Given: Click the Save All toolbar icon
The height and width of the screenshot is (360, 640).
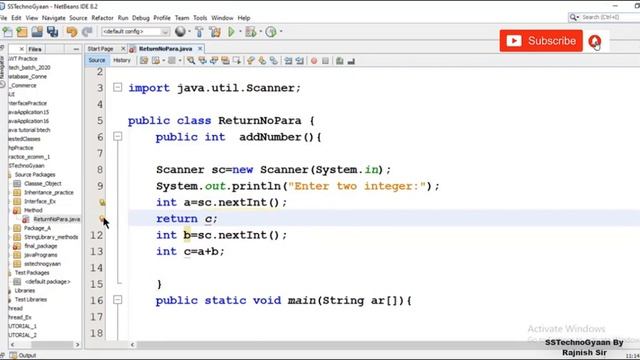Looking at the screenshot, I should (x=53, y=32).
